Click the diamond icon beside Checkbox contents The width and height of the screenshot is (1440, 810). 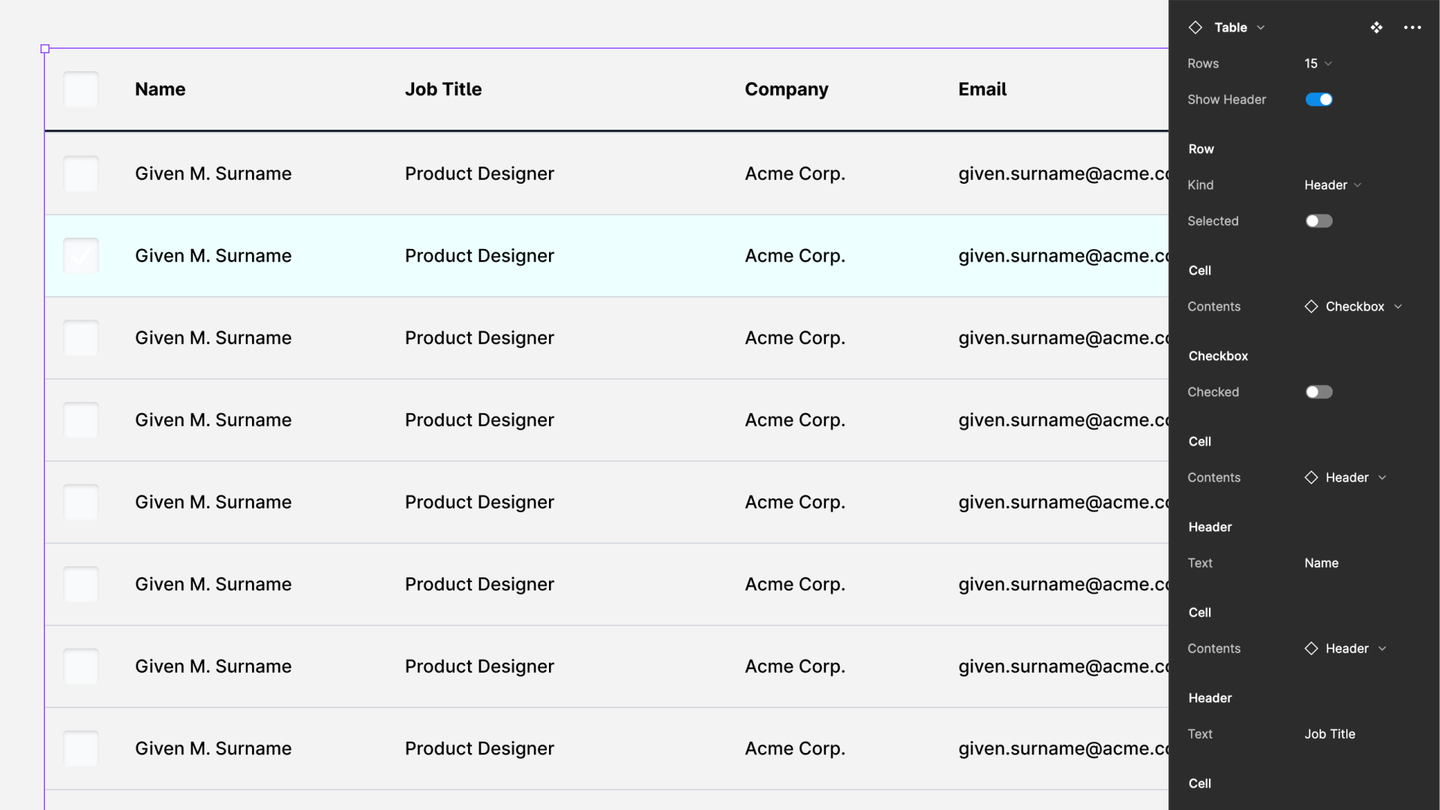1311,307
